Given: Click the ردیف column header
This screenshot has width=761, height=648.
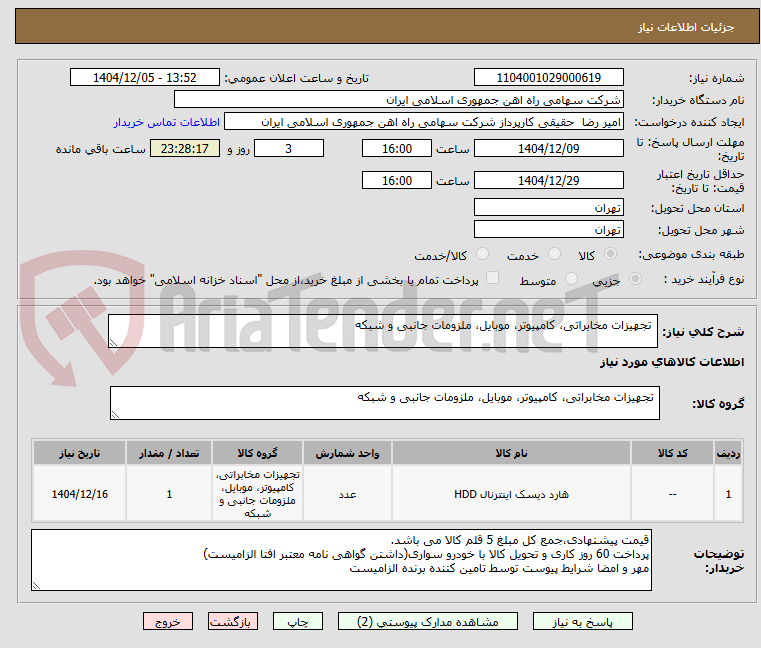Looking at the screenshot, I should tap(728, 453).
